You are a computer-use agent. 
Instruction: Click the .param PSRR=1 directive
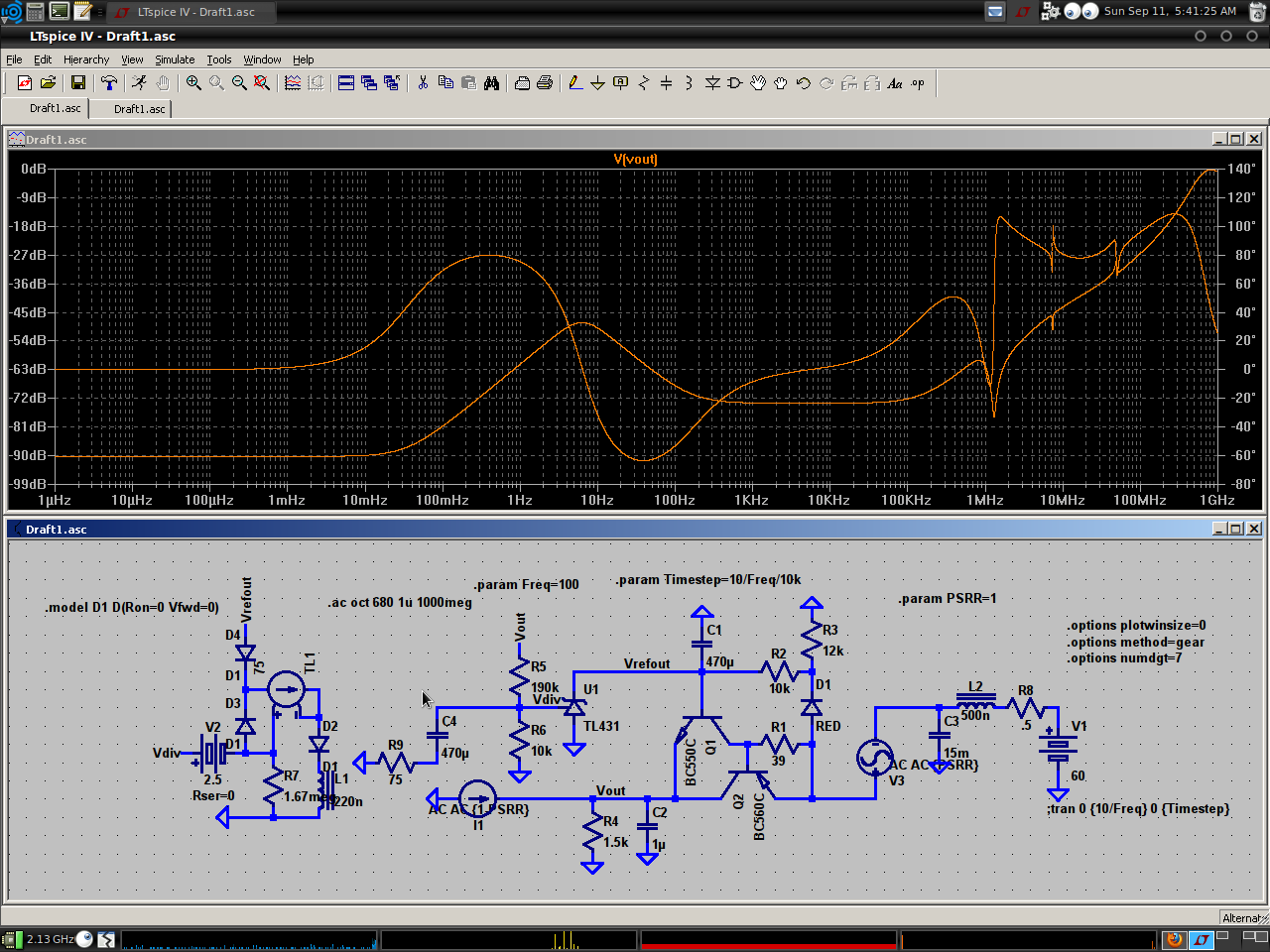(948, 598)
